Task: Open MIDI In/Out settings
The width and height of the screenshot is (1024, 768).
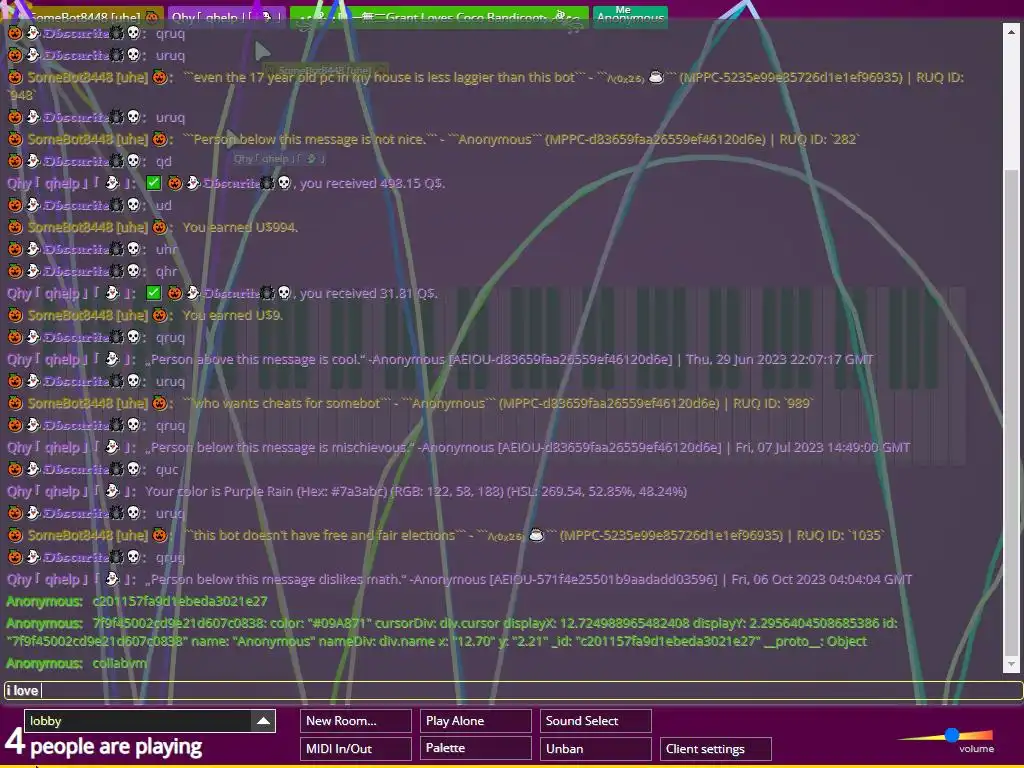Action: 356,748
